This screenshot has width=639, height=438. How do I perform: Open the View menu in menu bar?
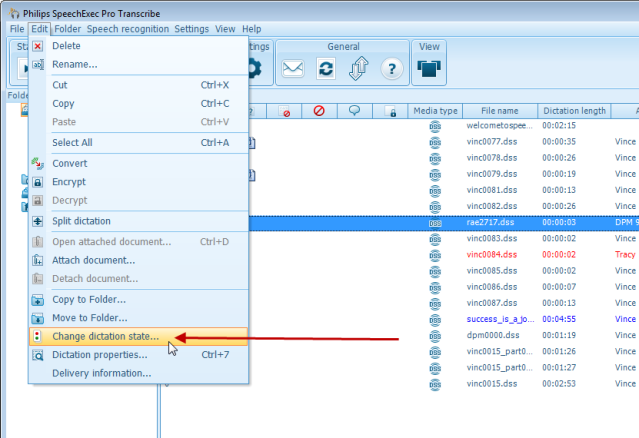225,29
